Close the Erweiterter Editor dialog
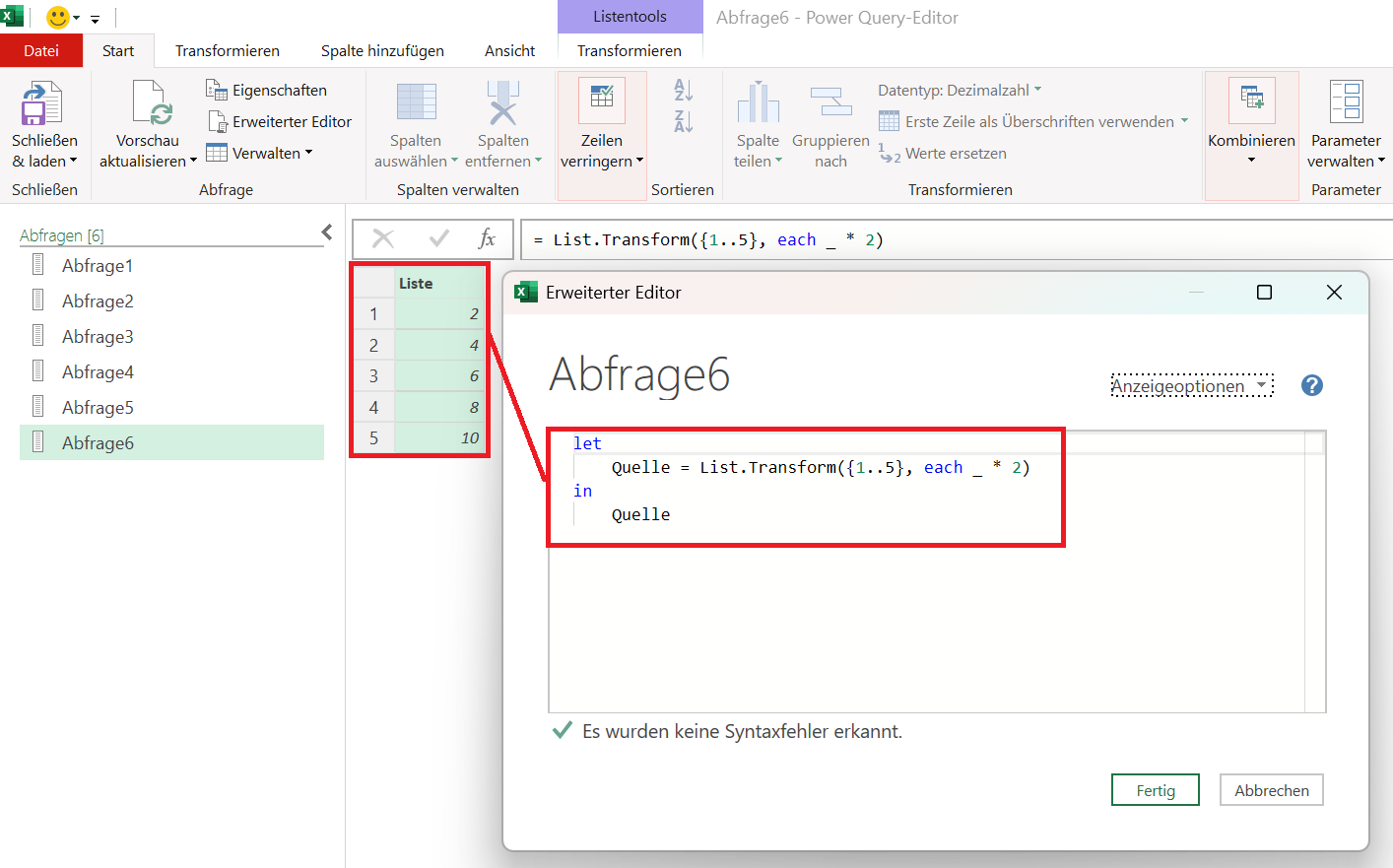Viewport: 1393px width, 868px height. click(x=1334, y=292)
